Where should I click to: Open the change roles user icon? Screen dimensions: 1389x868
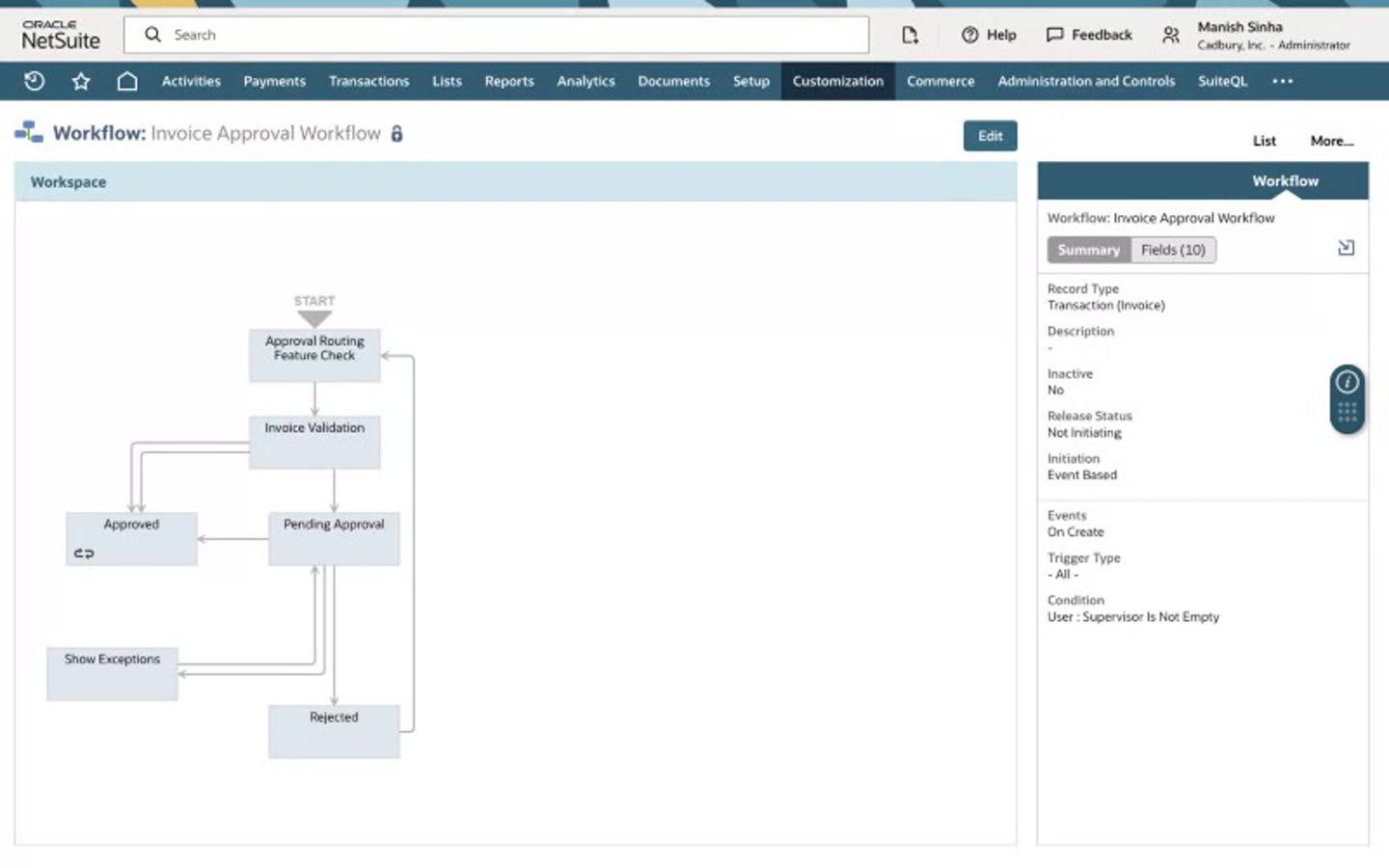(x=1170, y=35)
